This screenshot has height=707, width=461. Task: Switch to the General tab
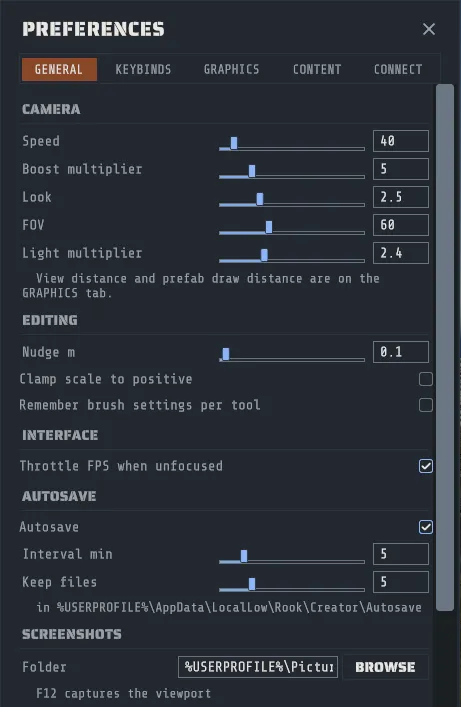pos(59,69)
